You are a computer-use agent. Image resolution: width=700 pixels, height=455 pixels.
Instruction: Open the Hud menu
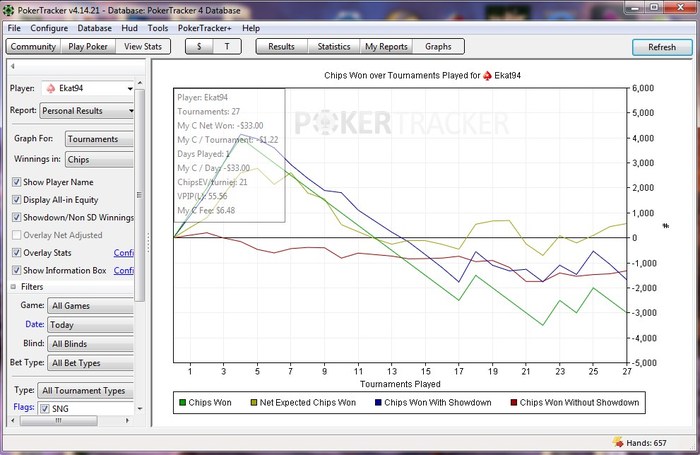129,28
